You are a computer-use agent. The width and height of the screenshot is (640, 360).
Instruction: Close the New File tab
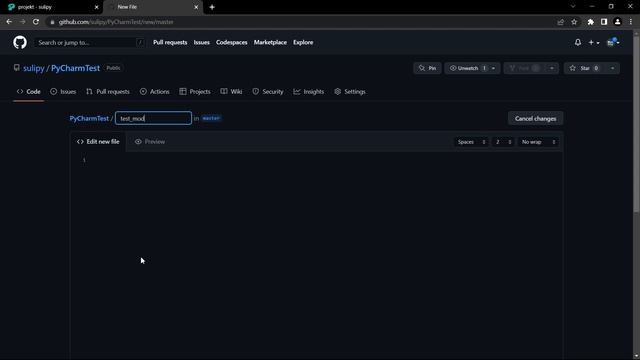click(196, 7)
